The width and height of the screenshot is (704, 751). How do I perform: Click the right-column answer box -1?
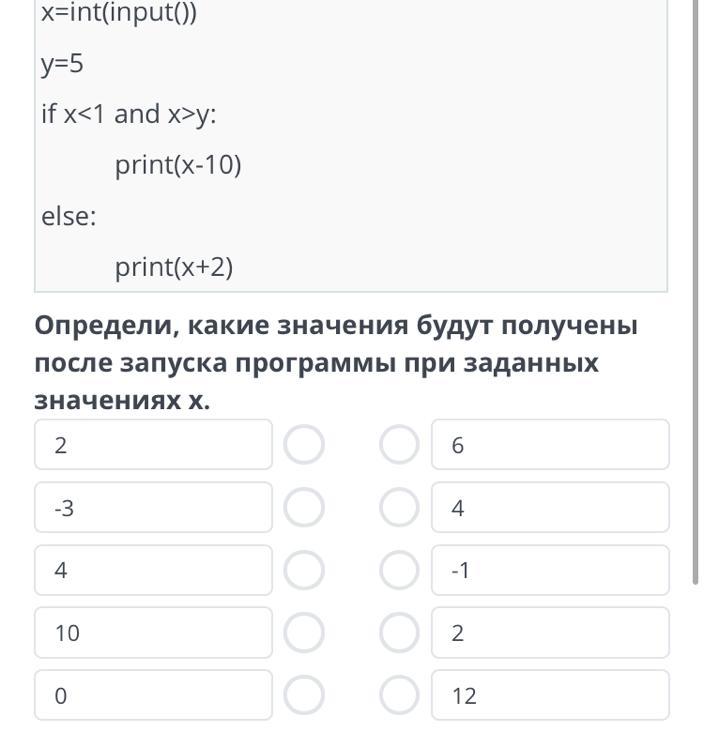tap(550, 571)
